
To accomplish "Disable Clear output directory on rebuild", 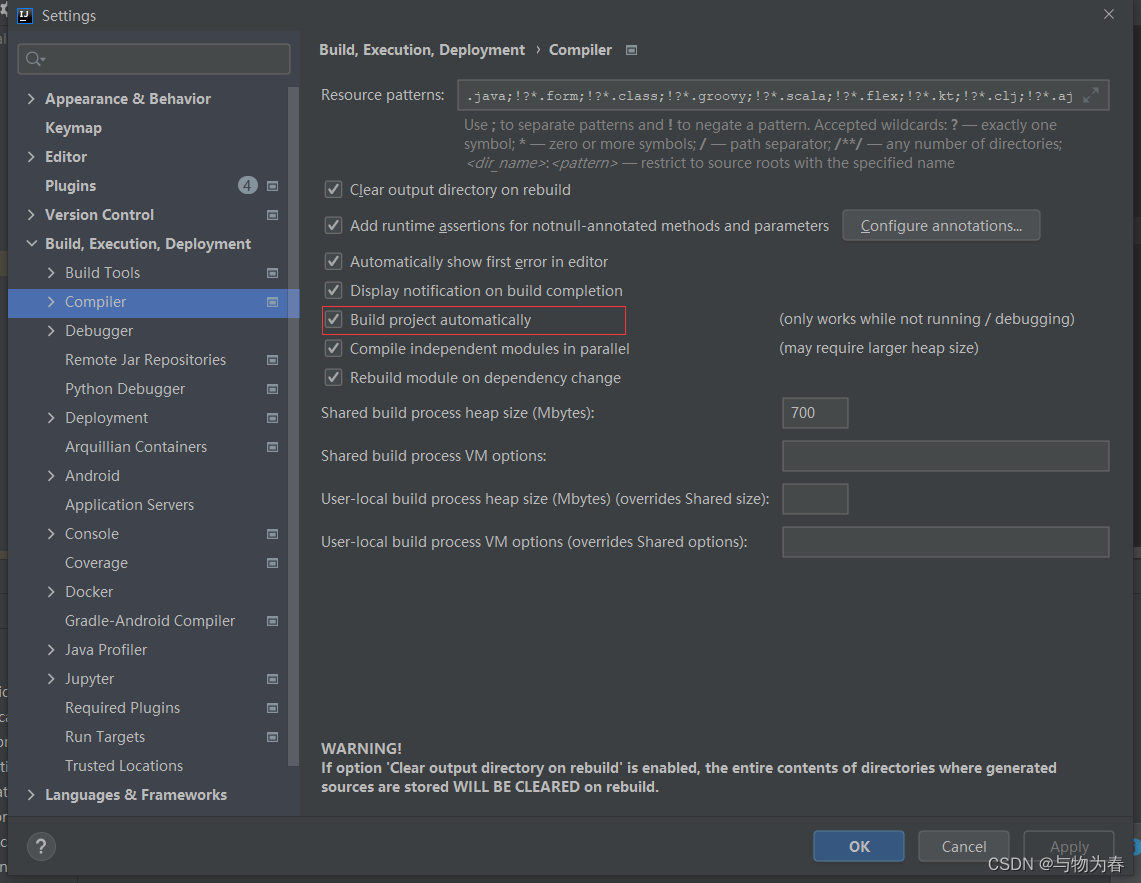I will point(333,189).
